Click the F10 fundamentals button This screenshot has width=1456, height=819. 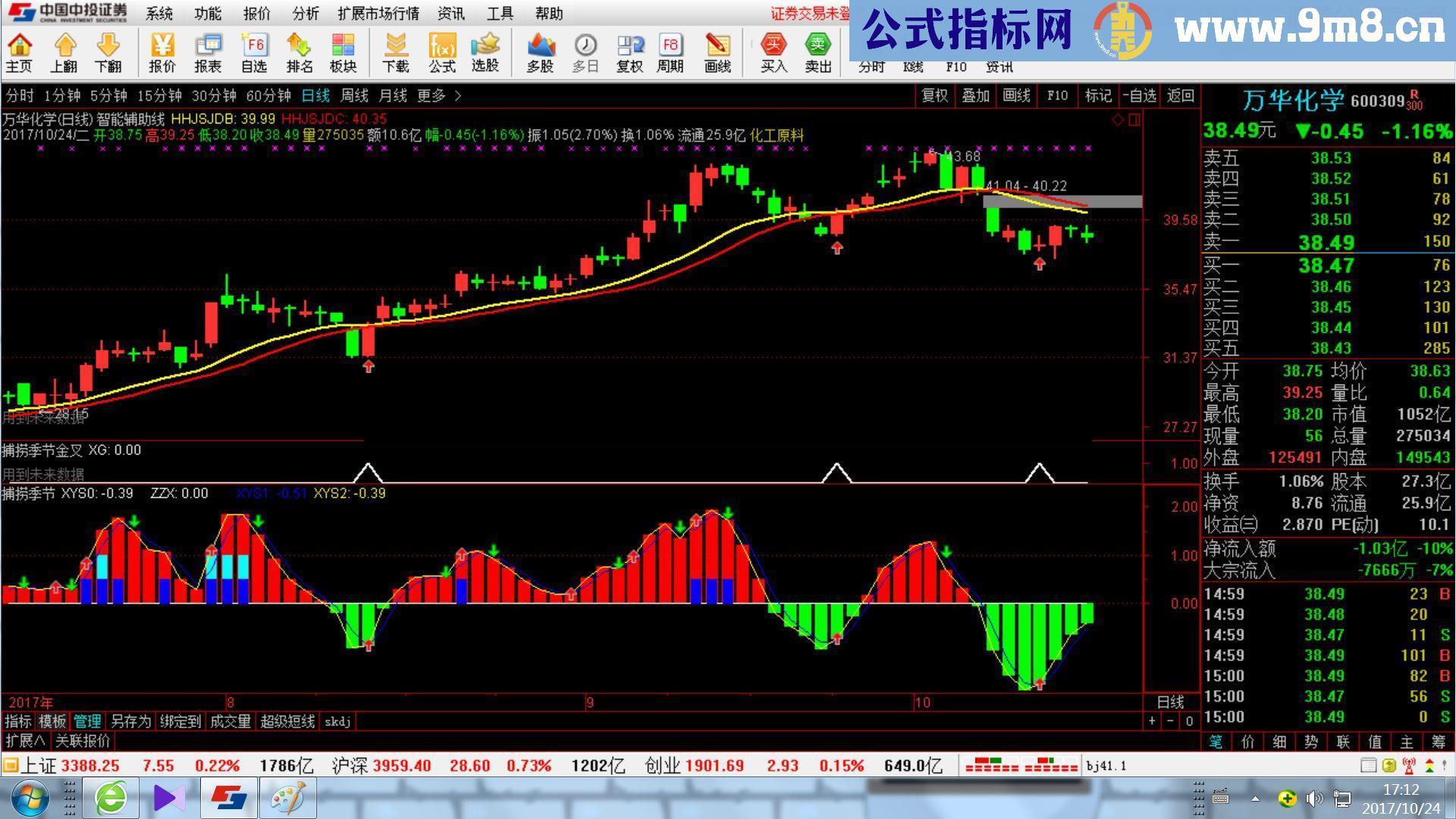[1057, 96]
